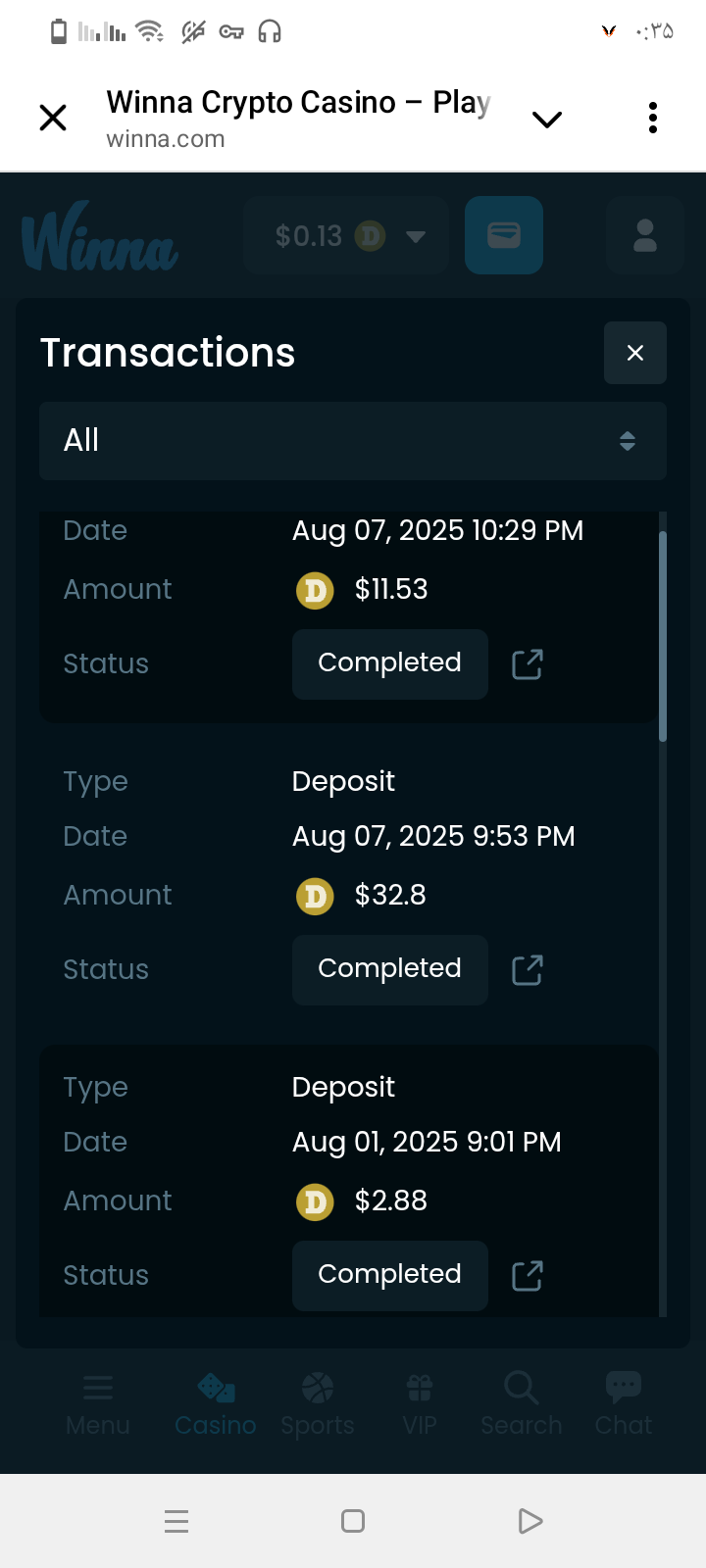The width and height of the screenshot is (706, 1568).
Task: Open the VIP tab
Action: 420,1403
